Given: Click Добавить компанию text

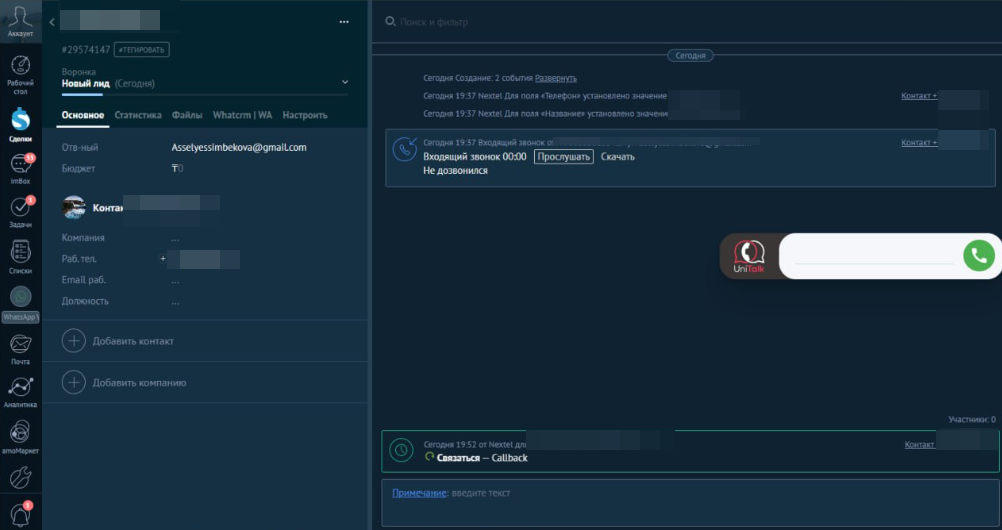Looking at the screenshot, I should click(x=139, y=383).
